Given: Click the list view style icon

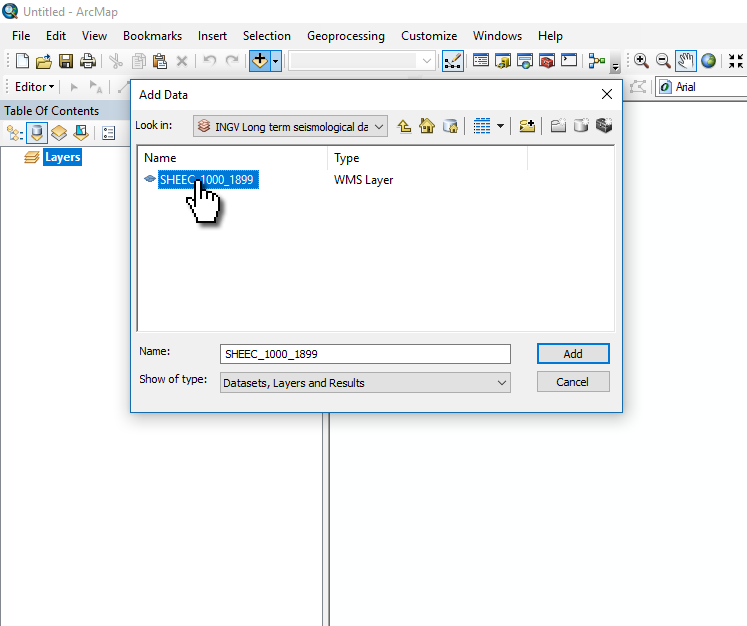Looking at the screenshot, I should click(x=482, y=126).
